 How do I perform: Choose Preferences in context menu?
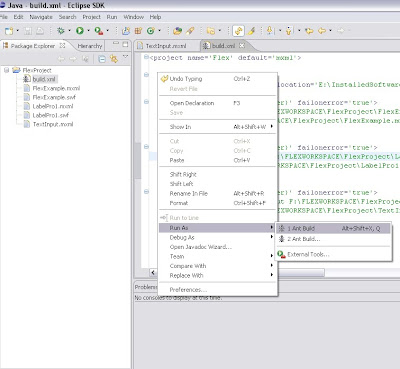click(x=218, y=290)
